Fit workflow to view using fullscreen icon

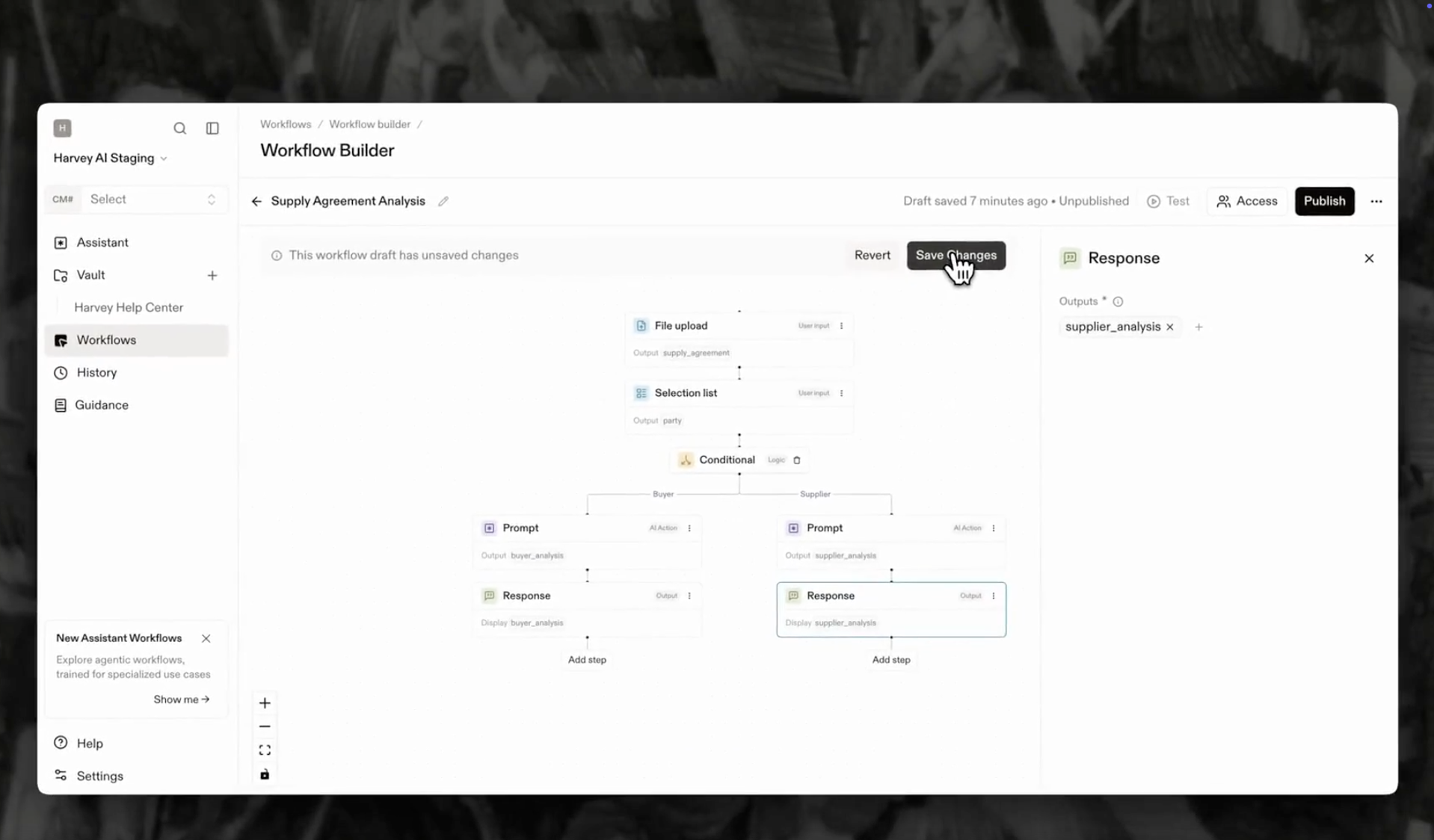click(x=265, y=750)
